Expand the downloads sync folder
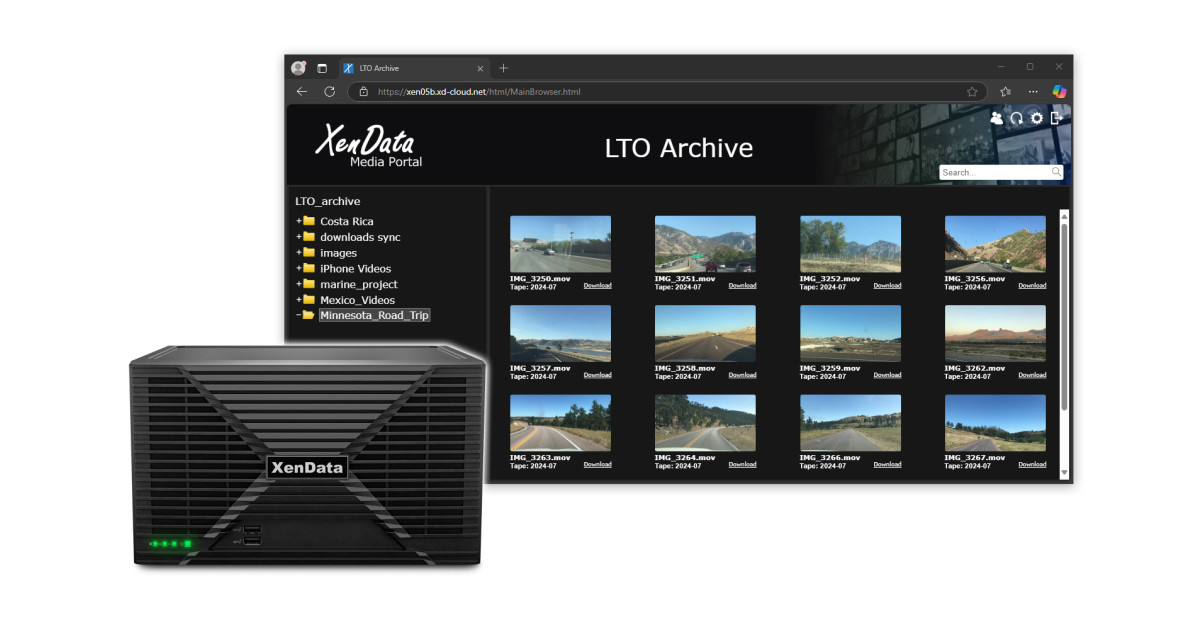Image resolution: width=1200 pixels, height=628 pixels. coord(298,237)
